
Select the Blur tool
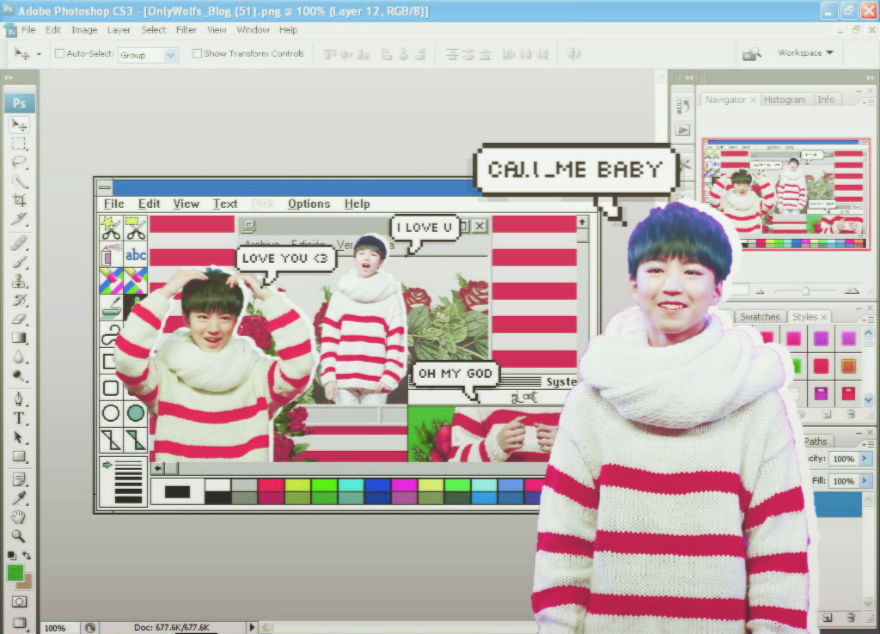[19, 357]
